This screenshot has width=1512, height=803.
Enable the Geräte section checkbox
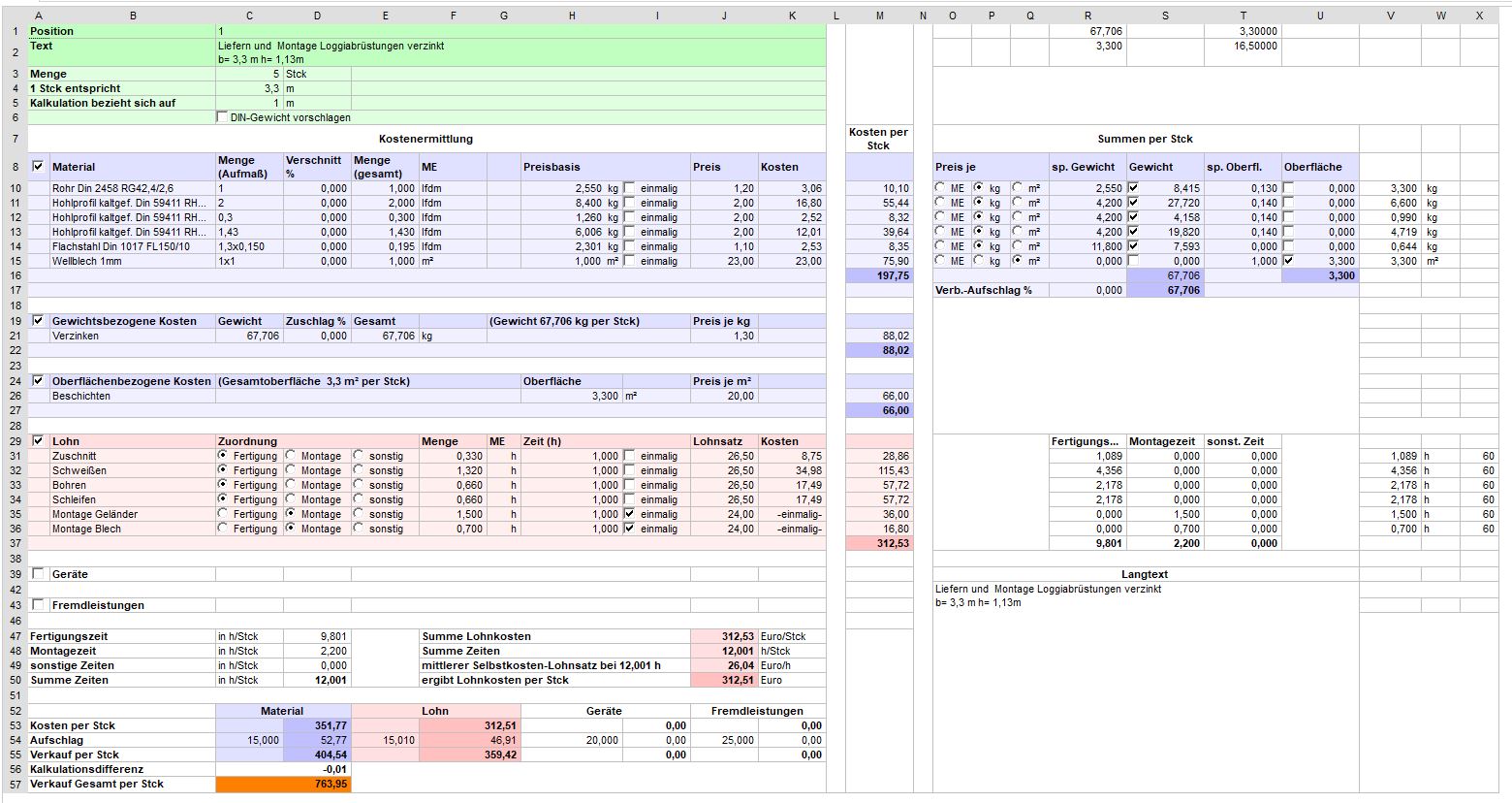[39, 574]
